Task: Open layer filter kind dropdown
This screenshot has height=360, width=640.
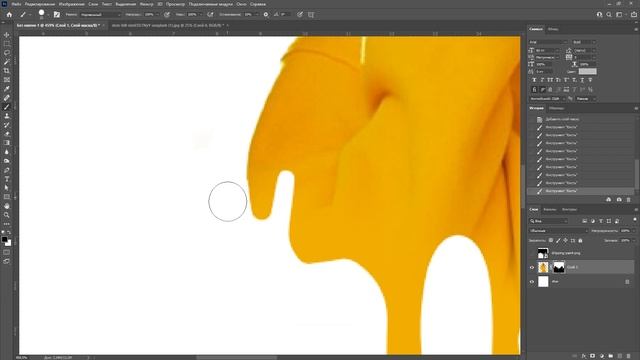Action: [549, 221]
